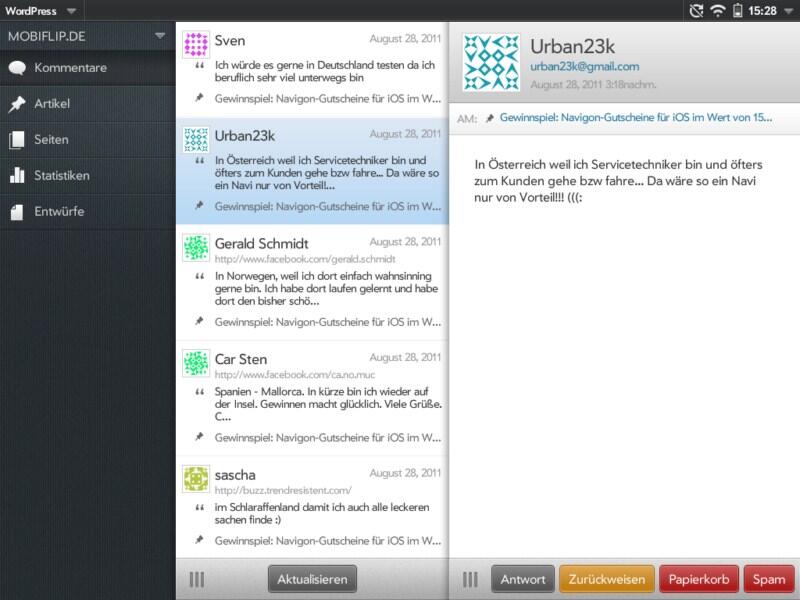This screenshot has width=800, height=600.
Task: Click Urban23k's avatar in the comment list
Action: point(196,139)
